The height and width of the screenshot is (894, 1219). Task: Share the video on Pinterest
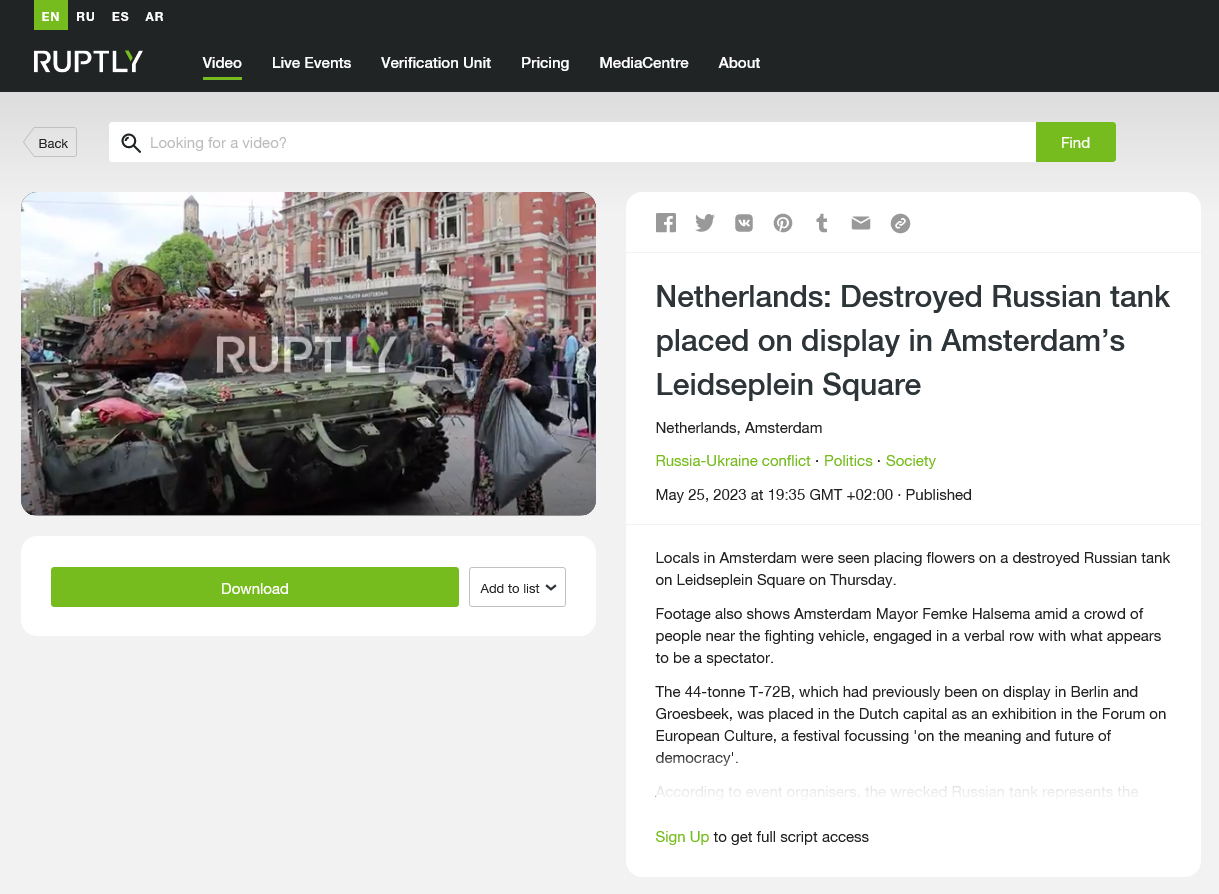click(x=783, y=223)
